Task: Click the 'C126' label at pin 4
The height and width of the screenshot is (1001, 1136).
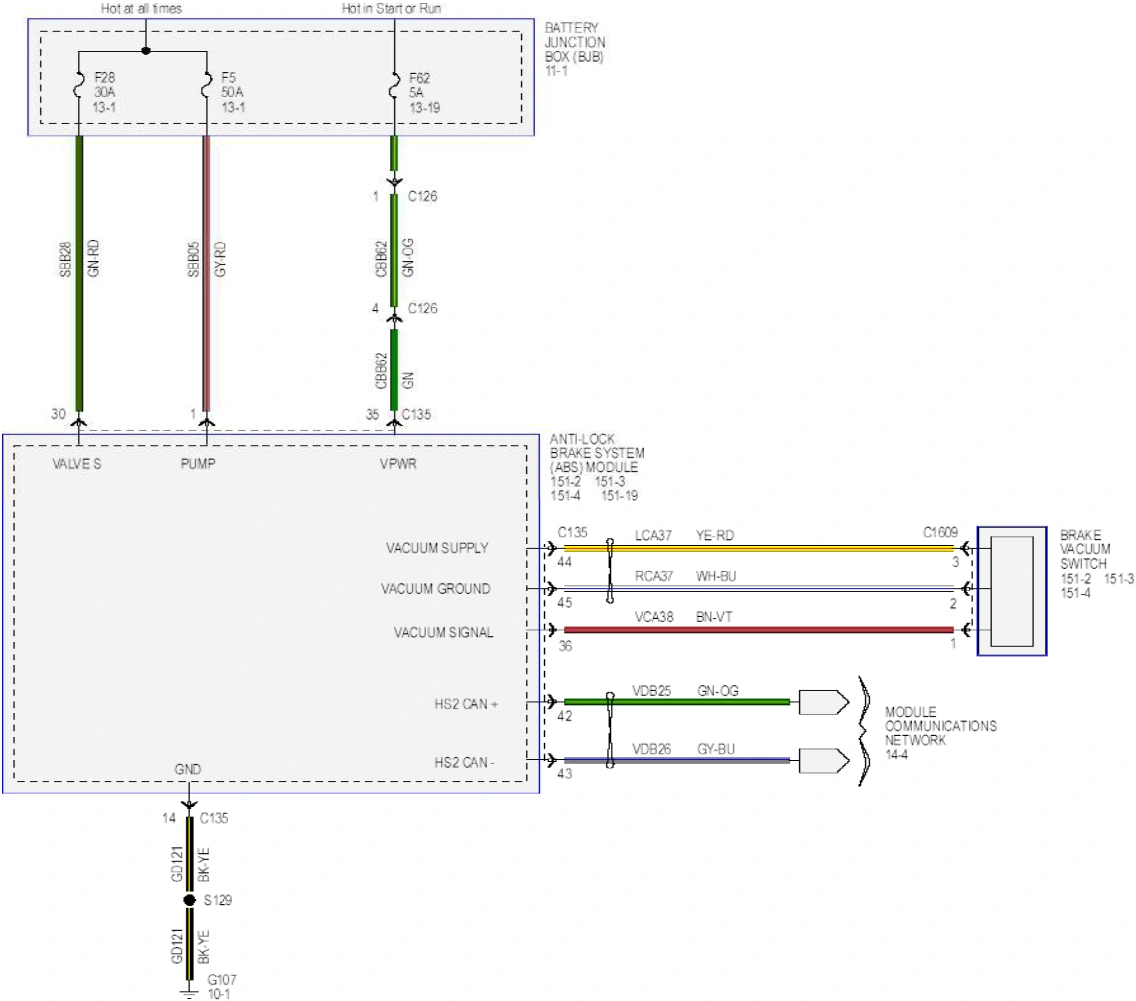Action: (422, 309)
